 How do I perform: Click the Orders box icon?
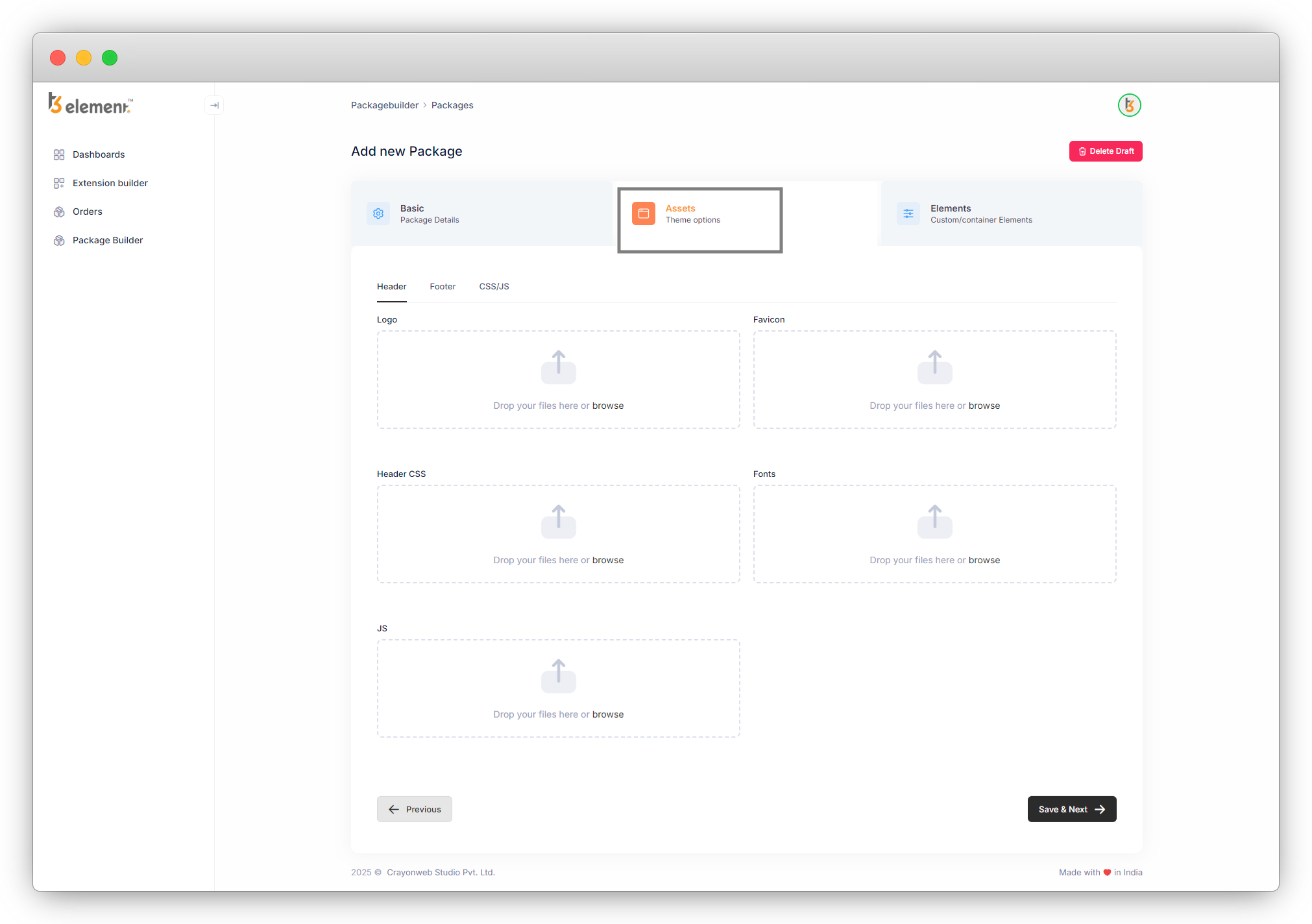(59, 212)
